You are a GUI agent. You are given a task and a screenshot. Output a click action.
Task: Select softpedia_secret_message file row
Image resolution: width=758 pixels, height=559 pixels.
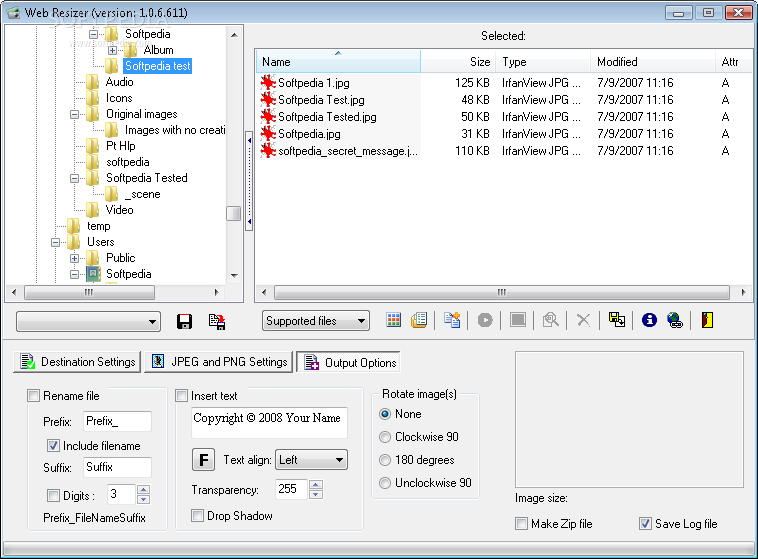503,151
